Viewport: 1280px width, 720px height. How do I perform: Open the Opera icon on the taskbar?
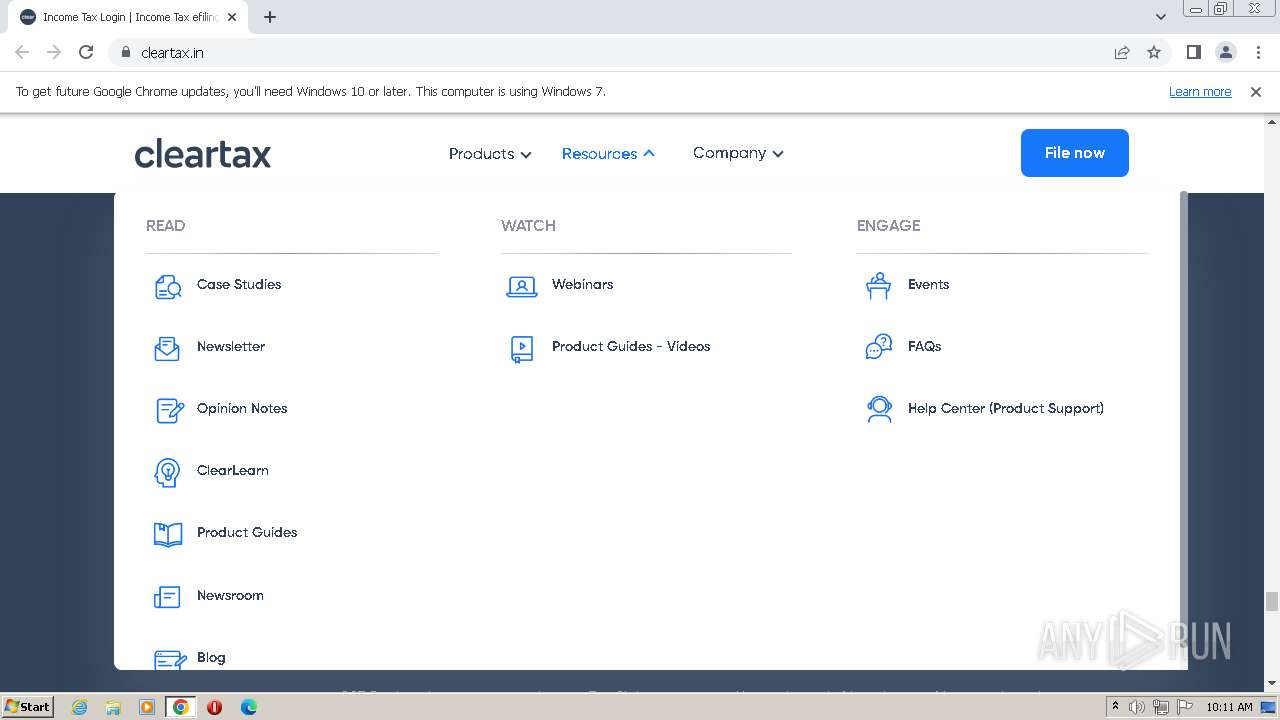click(x=214, y=707)
